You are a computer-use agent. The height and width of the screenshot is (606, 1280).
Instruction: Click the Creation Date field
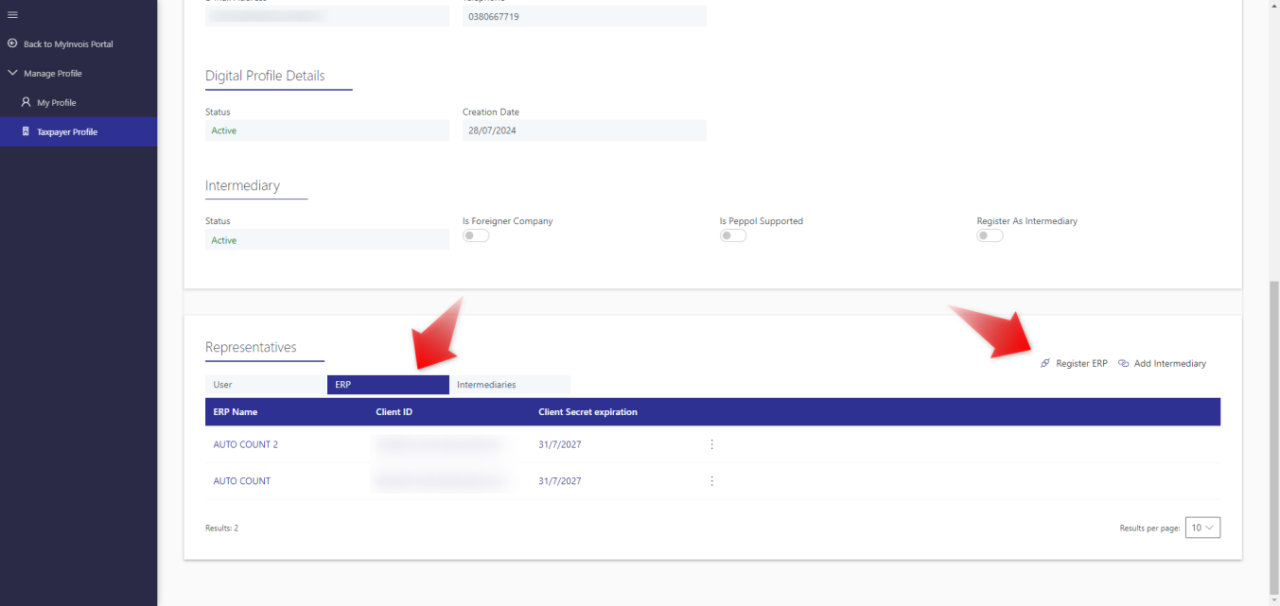tap(584, 130)
